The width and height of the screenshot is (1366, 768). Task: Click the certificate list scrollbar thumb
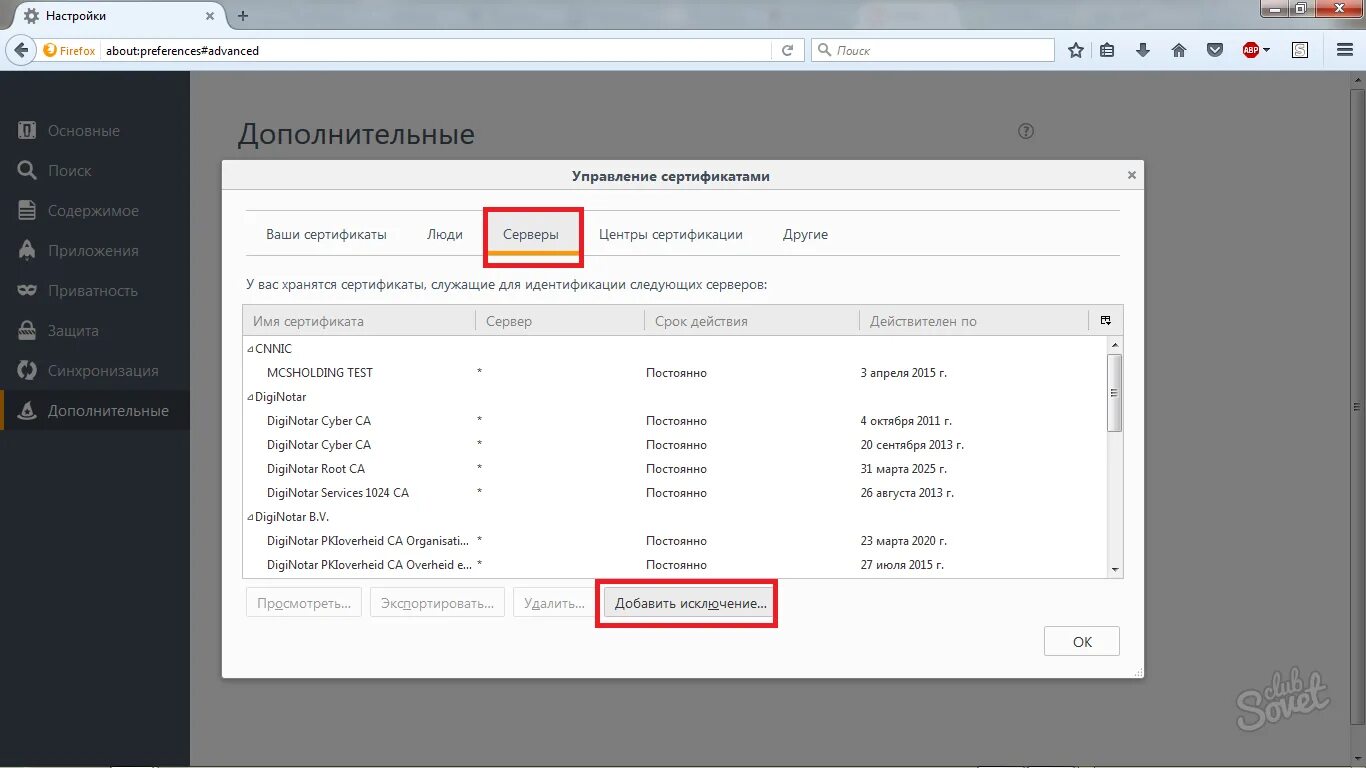coord(1115,393)
